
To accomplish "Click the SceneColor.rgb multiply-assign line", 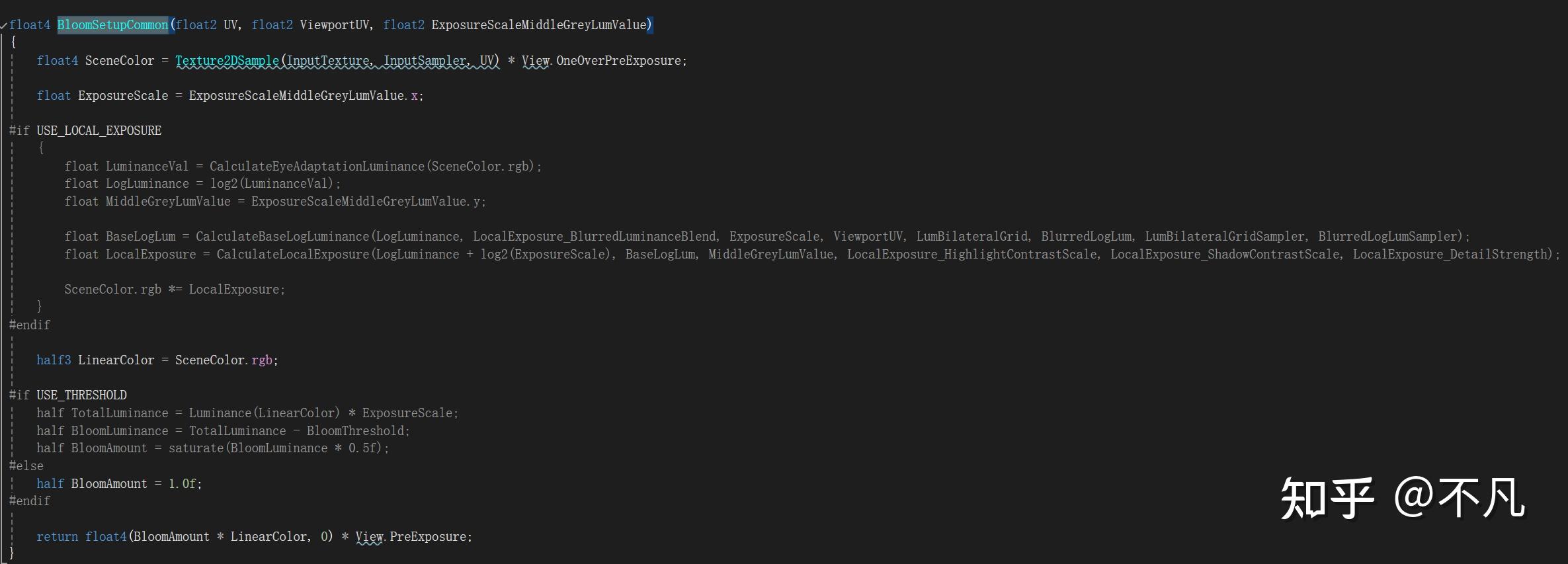I will (175, 290).
